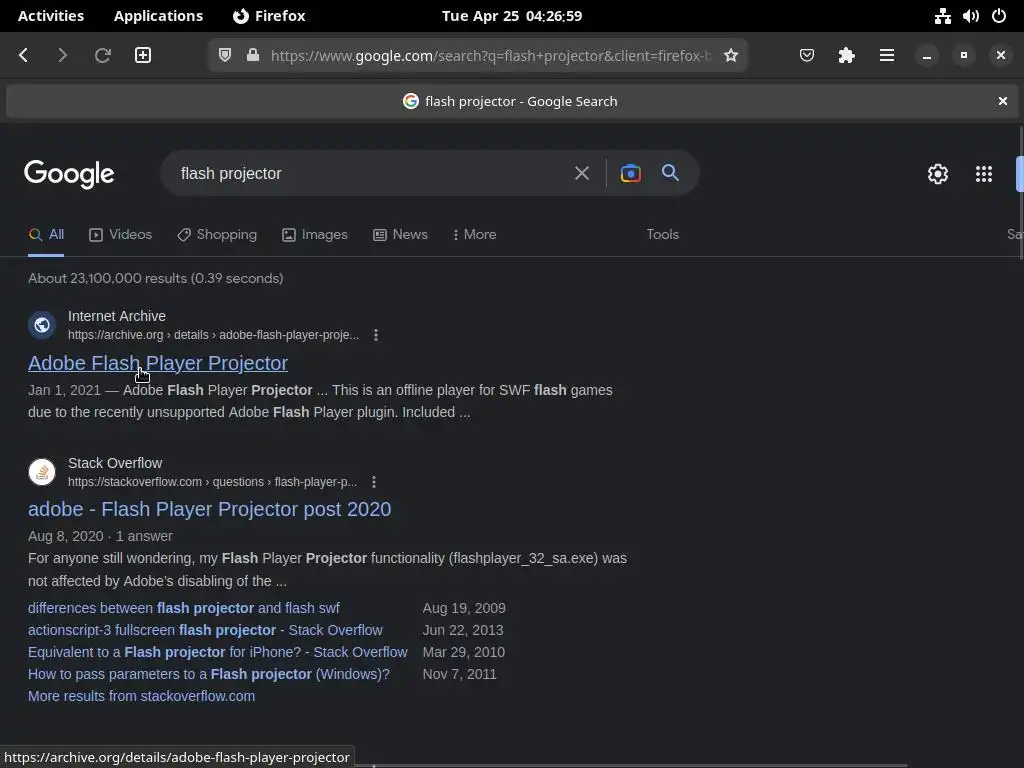Open Adobe Flash Player Projector result

158,363
